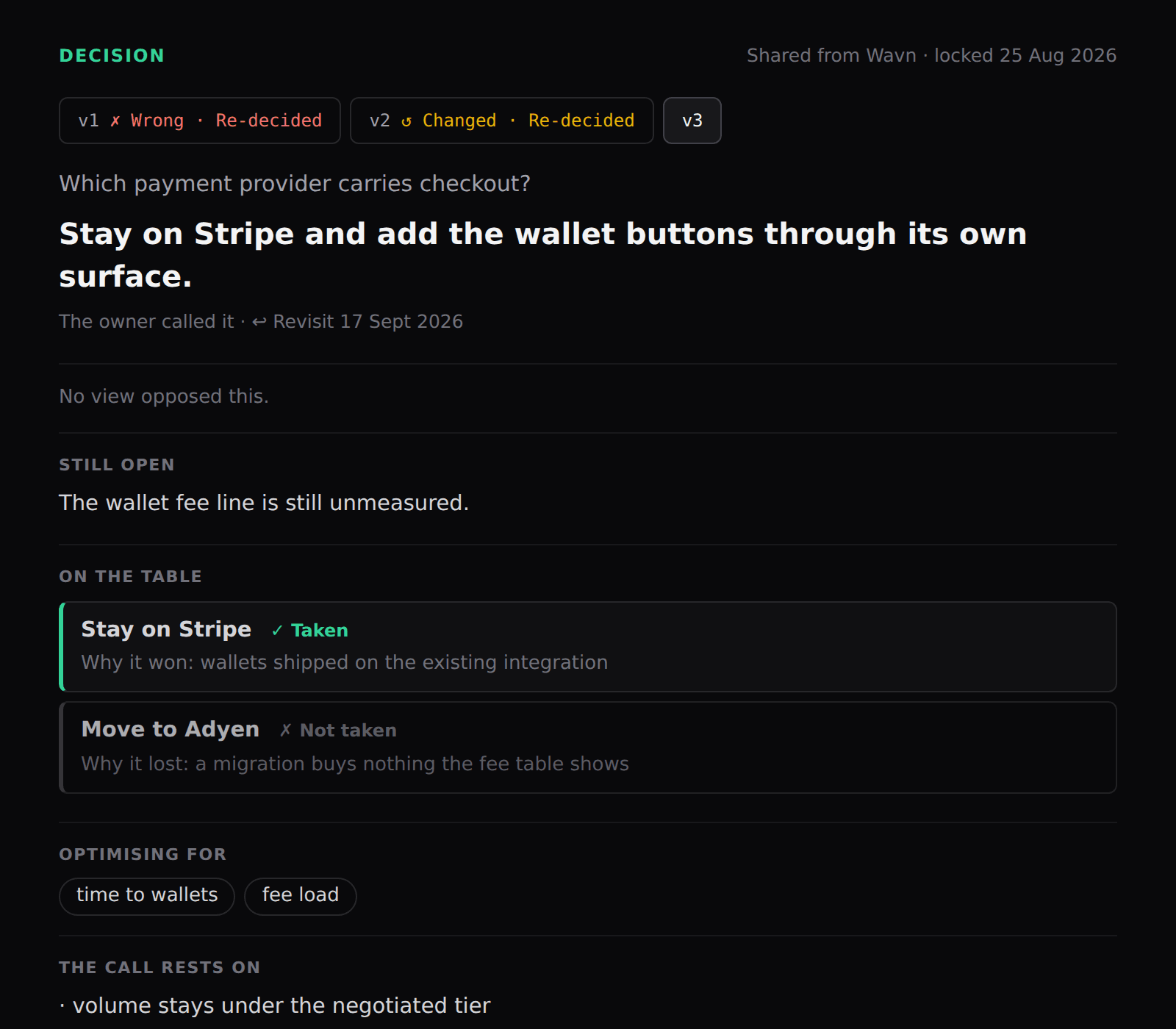Click 'Which payment provider carries checkout?' question
The image size is (1176, 1029).
[x=295, y=184]
